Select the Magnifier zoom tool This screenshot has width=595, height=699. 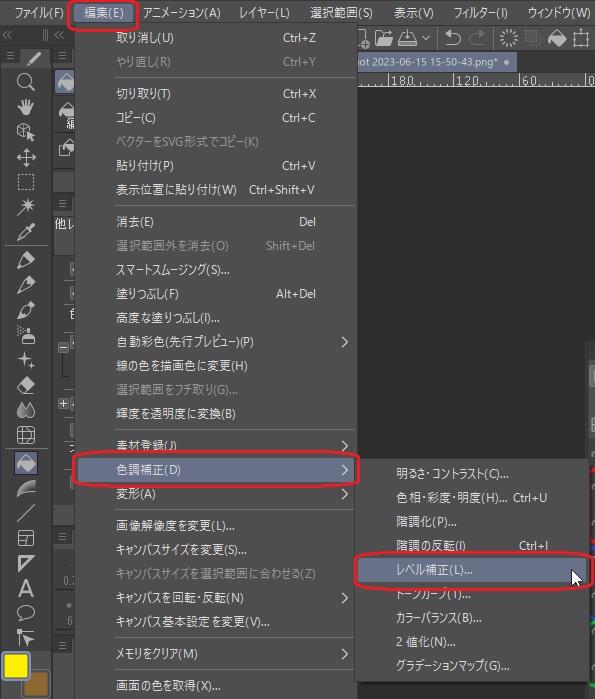pos(25,82)
